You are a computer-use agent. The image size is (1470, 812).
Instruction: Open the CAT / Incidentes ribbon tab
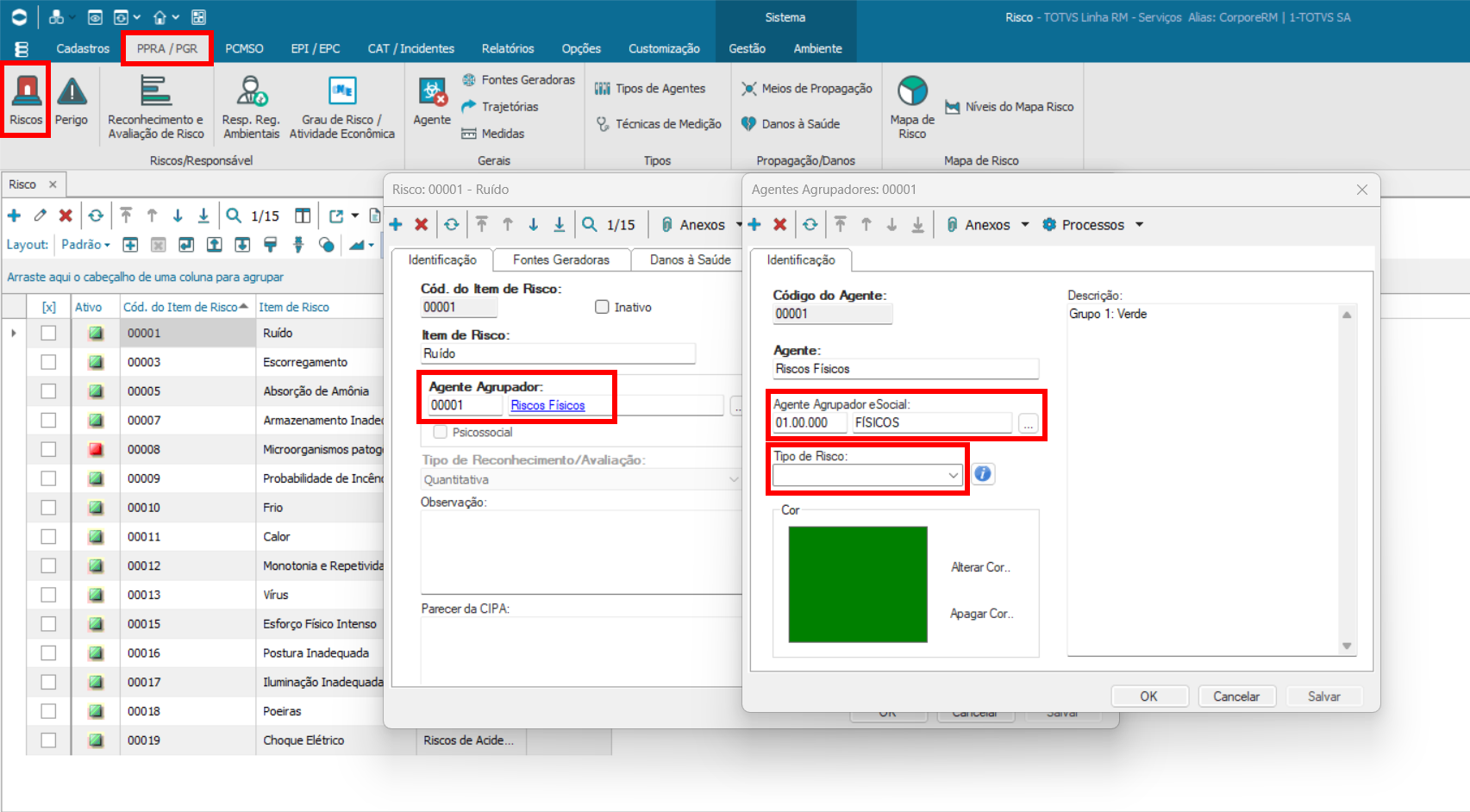pyautogui.click(x=410, y=48)
